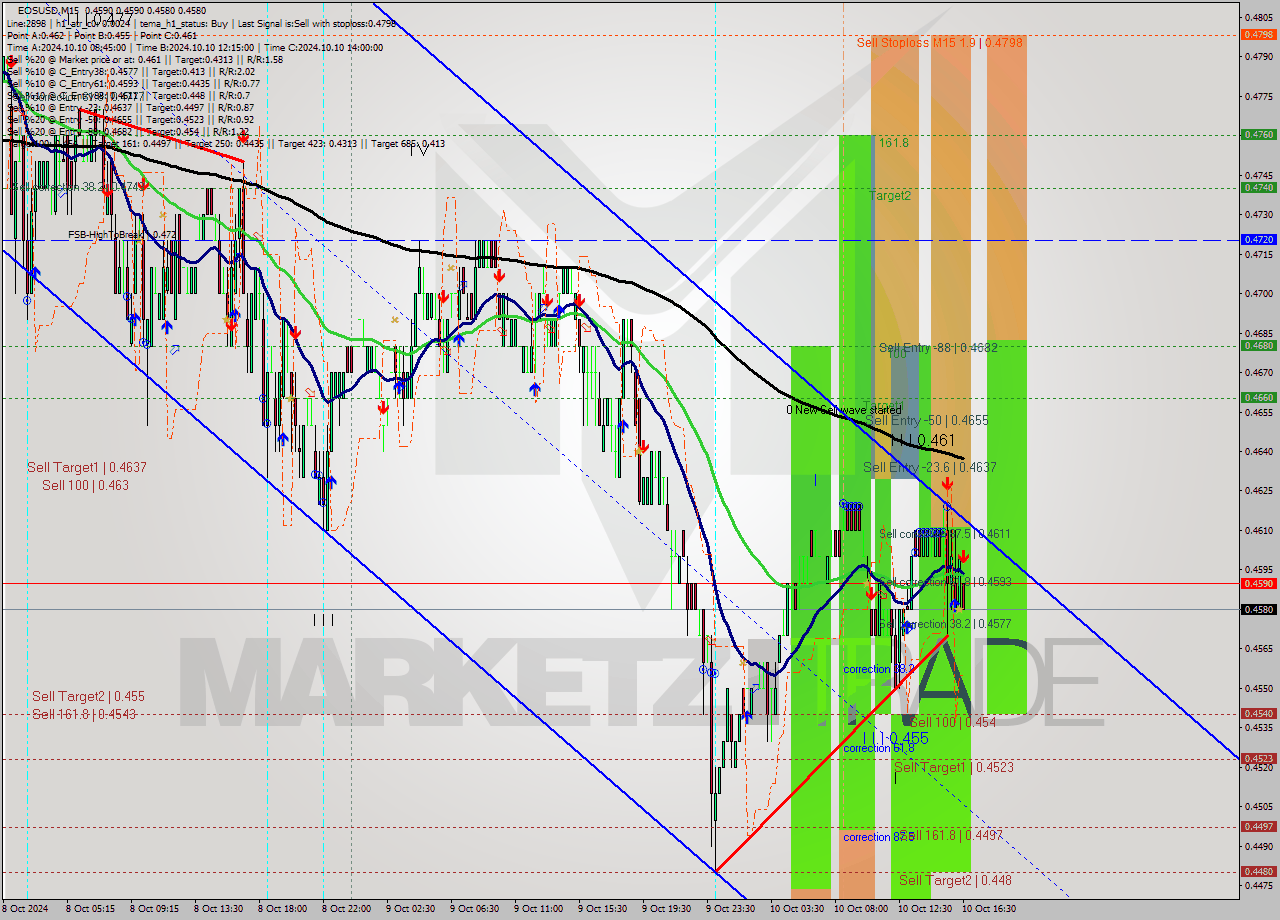
Task: Click the '9 Oct 23:30' time axis label
Action: tap(730, 909)
